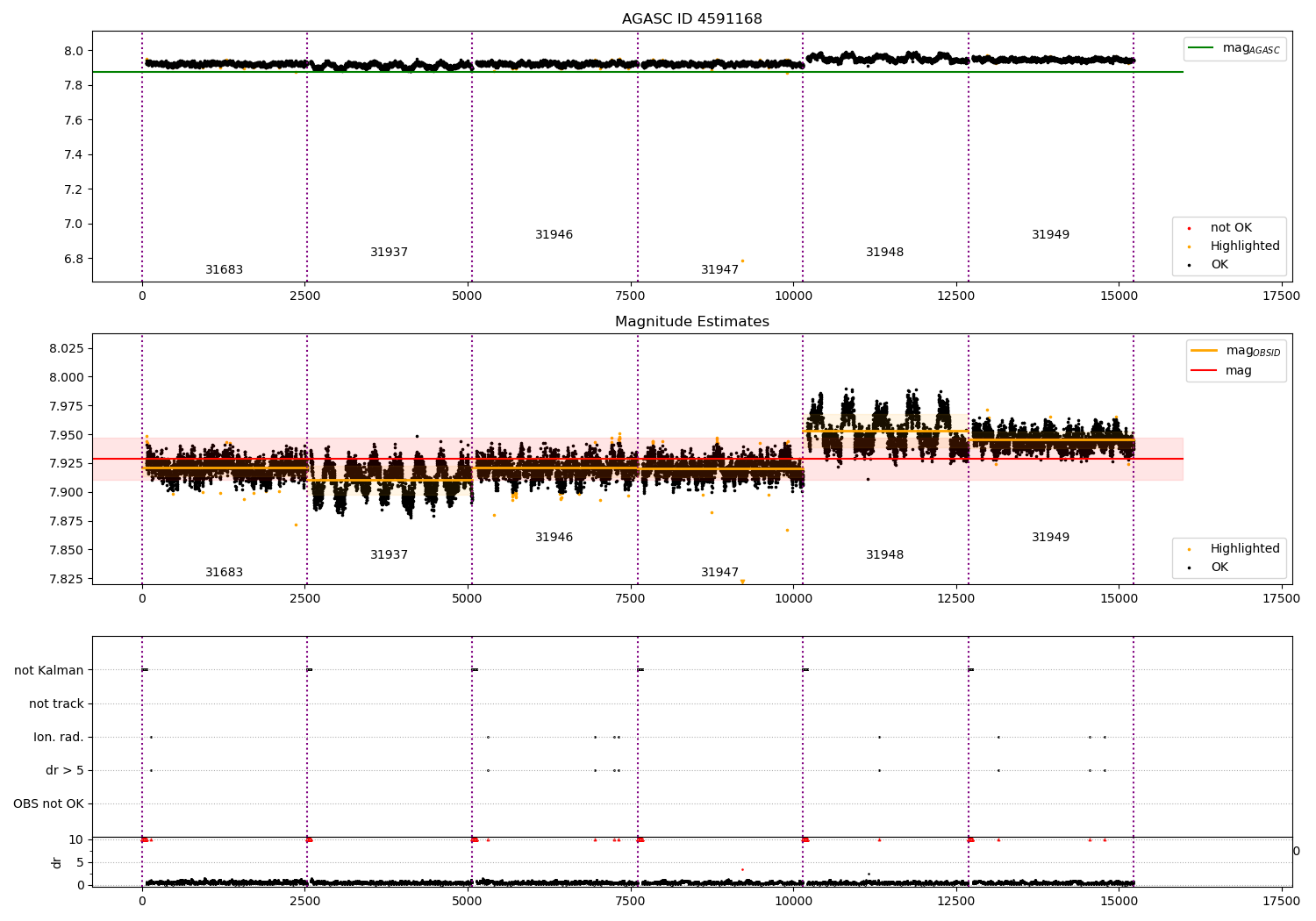Select the mag AGASC legend entry
This screenshot has height=921, width=1316.
point(1235,48)
